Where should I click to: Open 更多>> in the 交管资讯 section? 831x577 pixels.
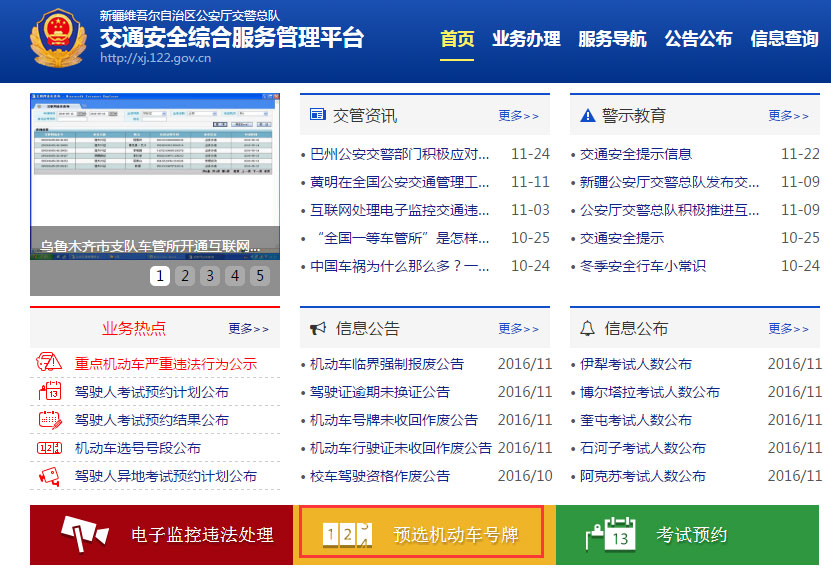click(x=519, y=114)
